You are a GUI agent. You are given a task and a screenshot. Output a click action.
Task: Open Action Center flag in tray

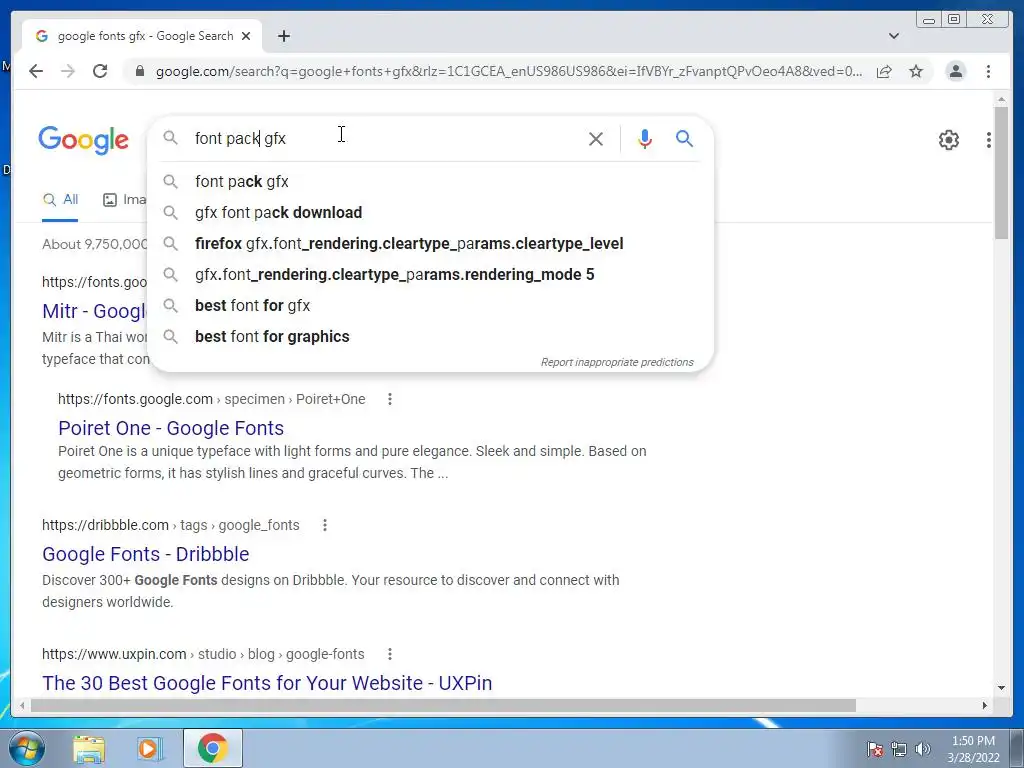[x=874, y=749]
